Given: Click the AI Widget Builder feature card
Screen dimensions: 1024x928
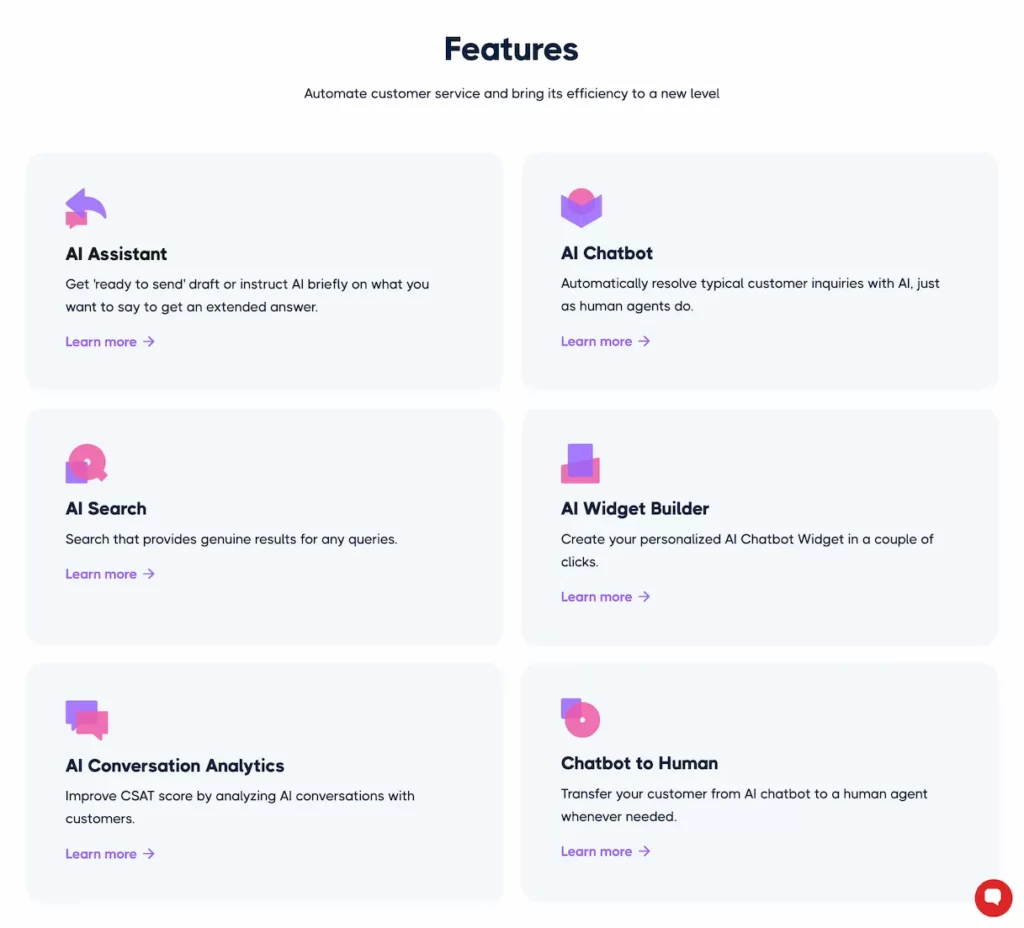Looking at the screenshot, I should pyautogui.click(x=760, y=527).
